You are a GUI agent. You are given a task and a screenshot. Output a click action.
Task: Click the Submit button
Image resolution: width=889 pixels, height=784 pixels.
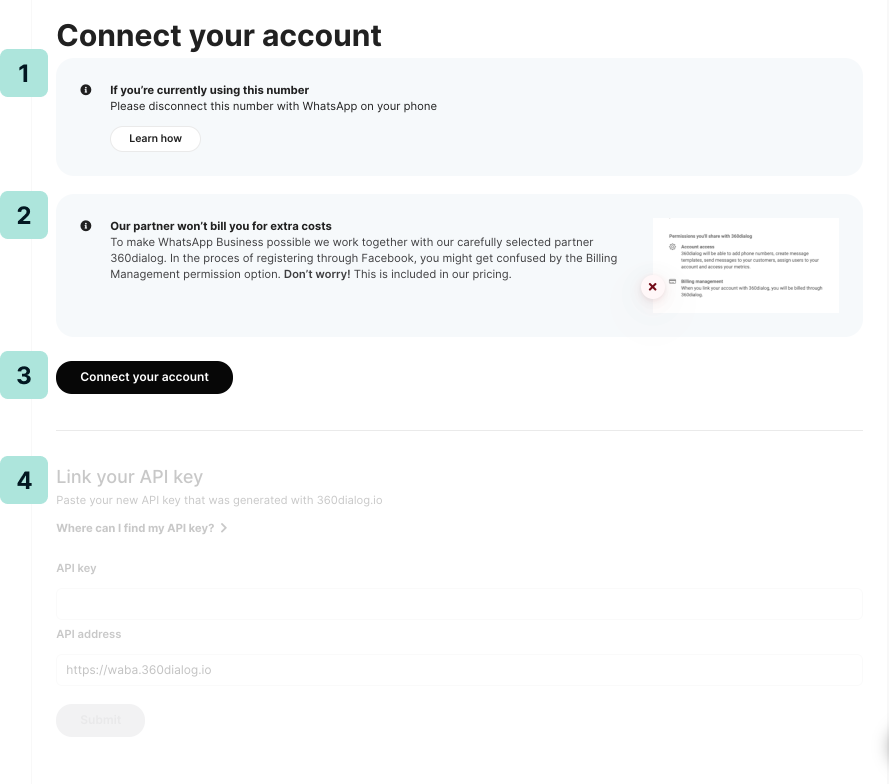(x=100, y=720)
